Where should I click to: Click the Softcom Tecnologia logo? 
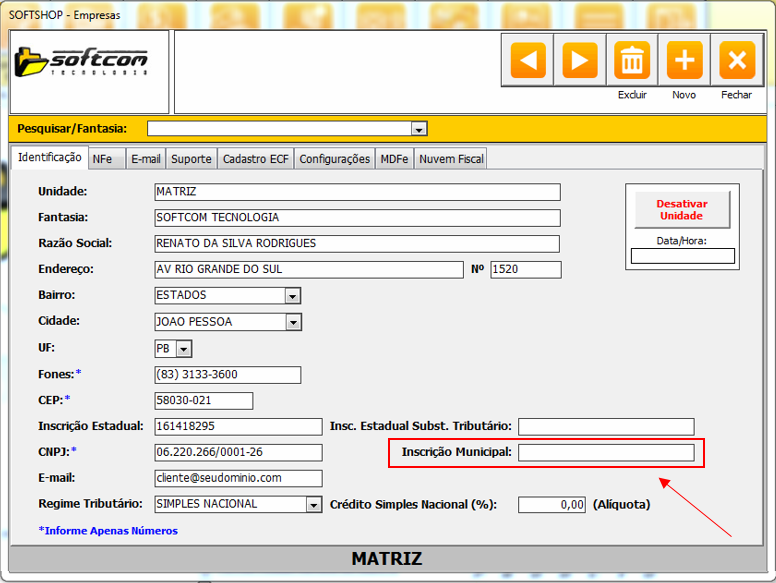[90, 64]
